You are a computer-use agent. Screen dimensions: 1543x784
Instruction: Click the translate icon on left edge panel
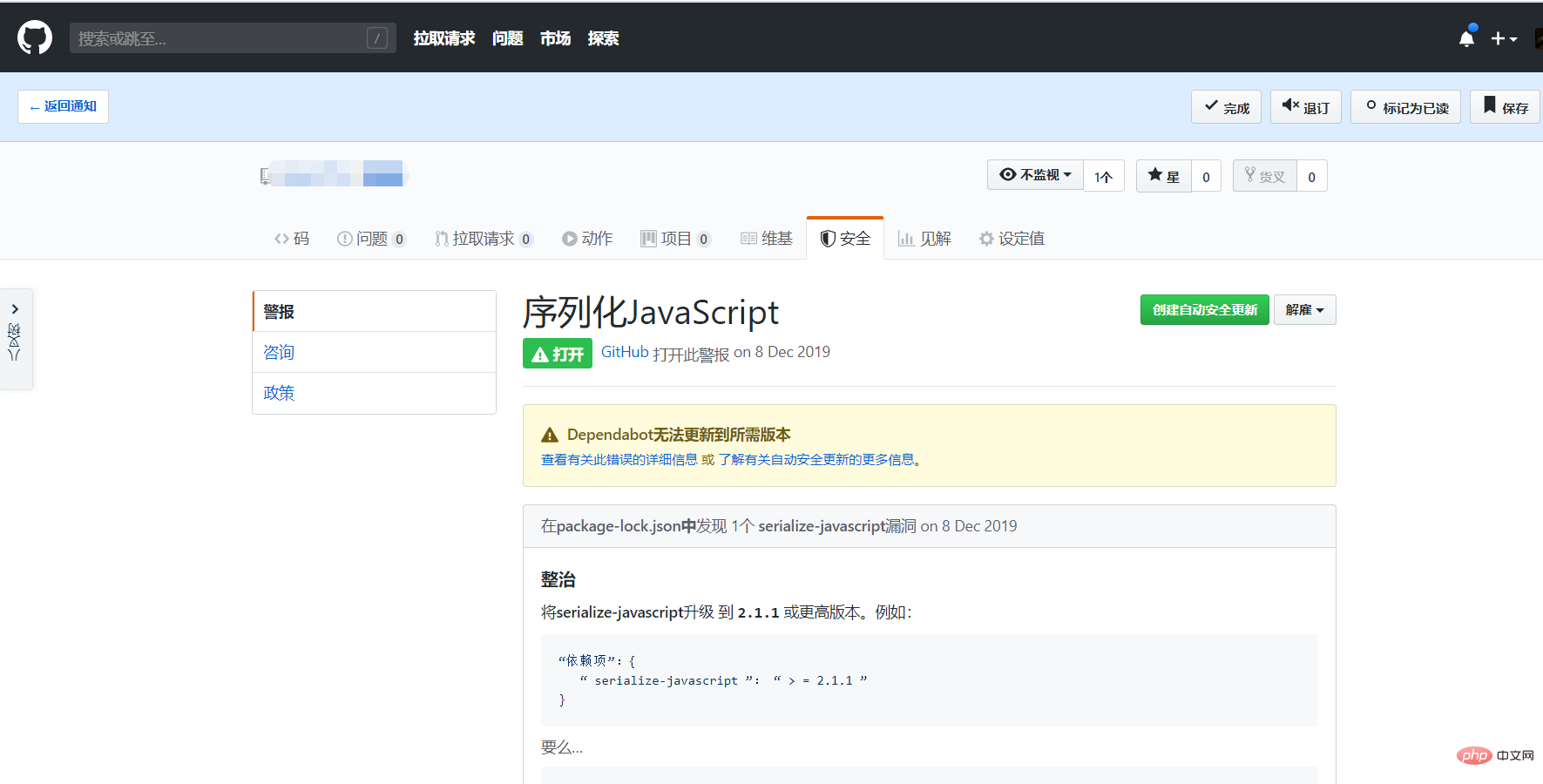tap(14, 341)
